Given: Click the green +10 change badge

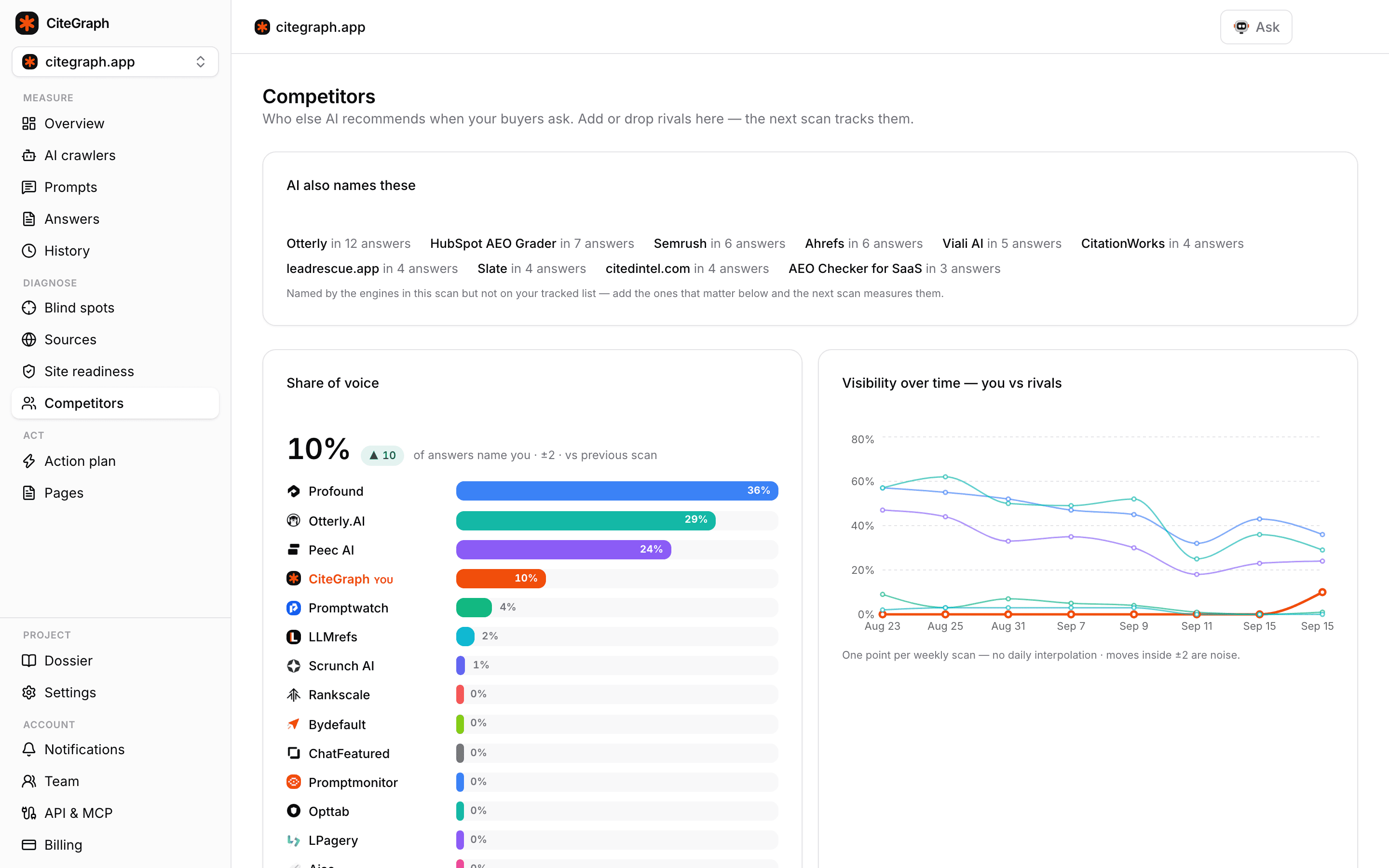Looking at the screenshot, I should (382, 455).
